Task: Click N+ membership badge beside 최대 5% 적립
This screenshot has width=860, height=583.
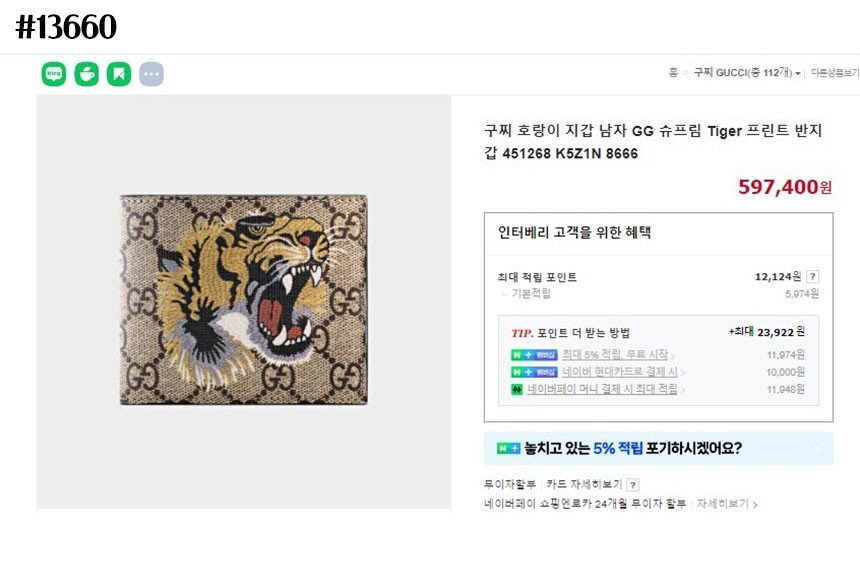Action: [x=533, y=355]
